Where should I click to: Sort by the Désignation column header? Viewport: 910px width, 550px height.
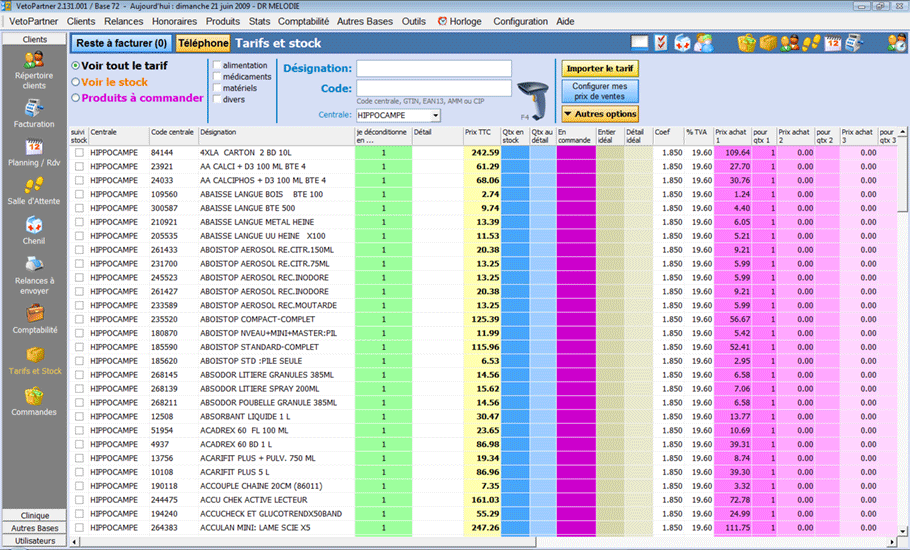tap(276, 136)
